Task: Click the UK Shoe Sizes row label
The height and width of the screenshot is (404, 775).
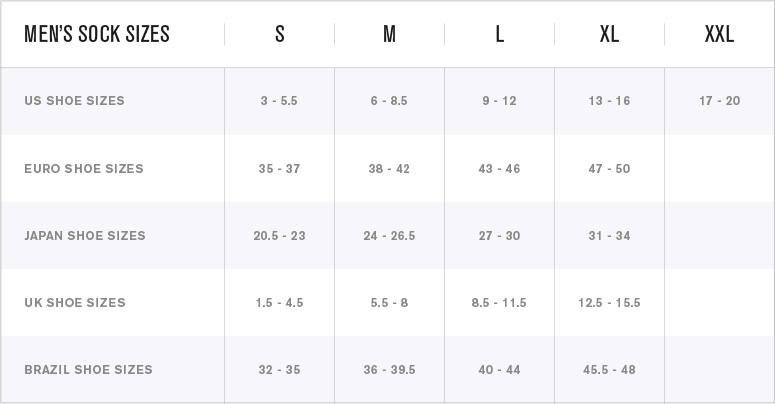Action: (74, 303)
